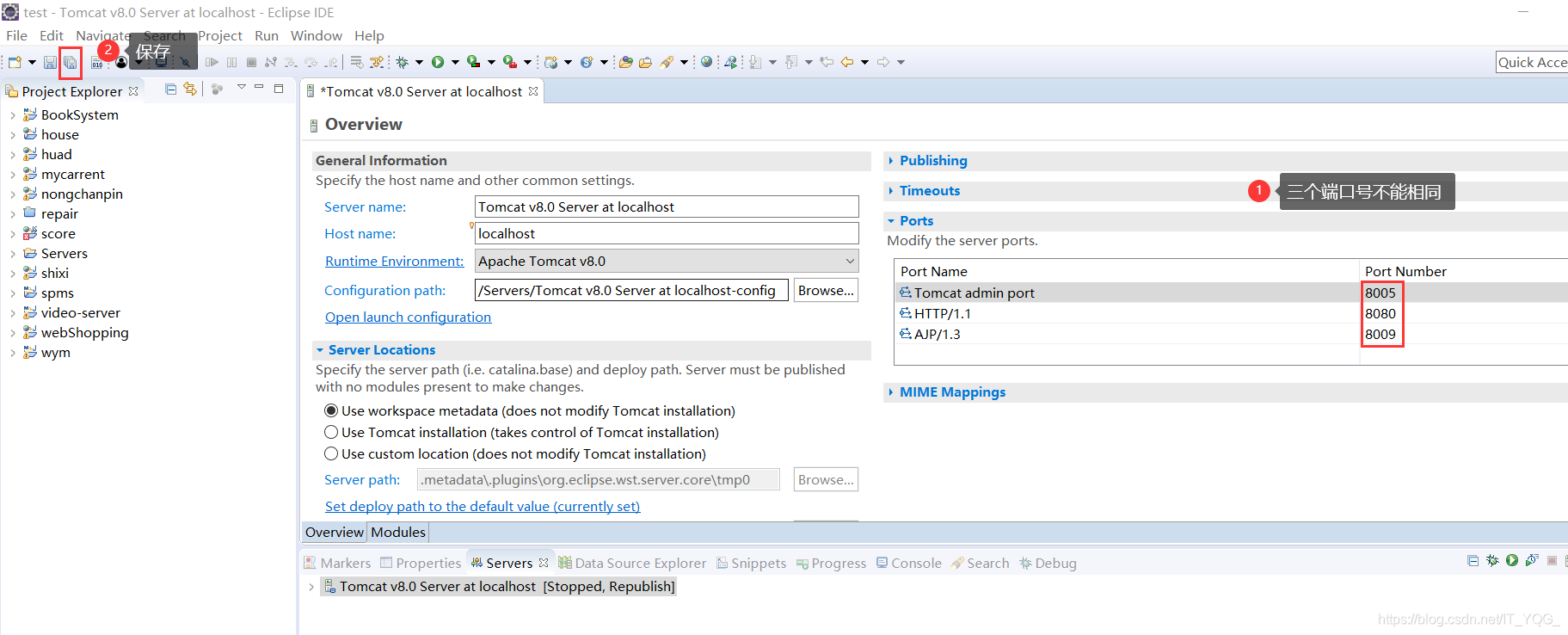
Task: Click the Save All toolbar icon
Action: 71,63
